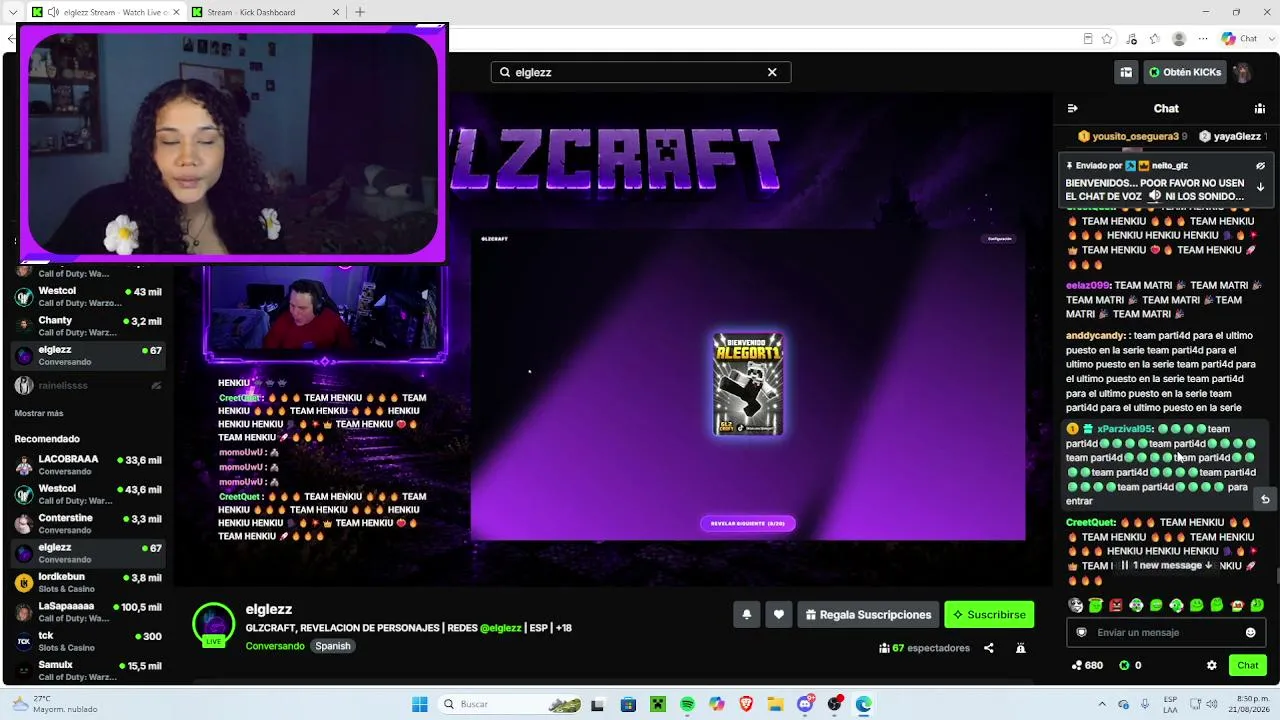Expand the pinned message with down arrow
This screenshot has height=720, width=1280.
(x=1260, y=187)
